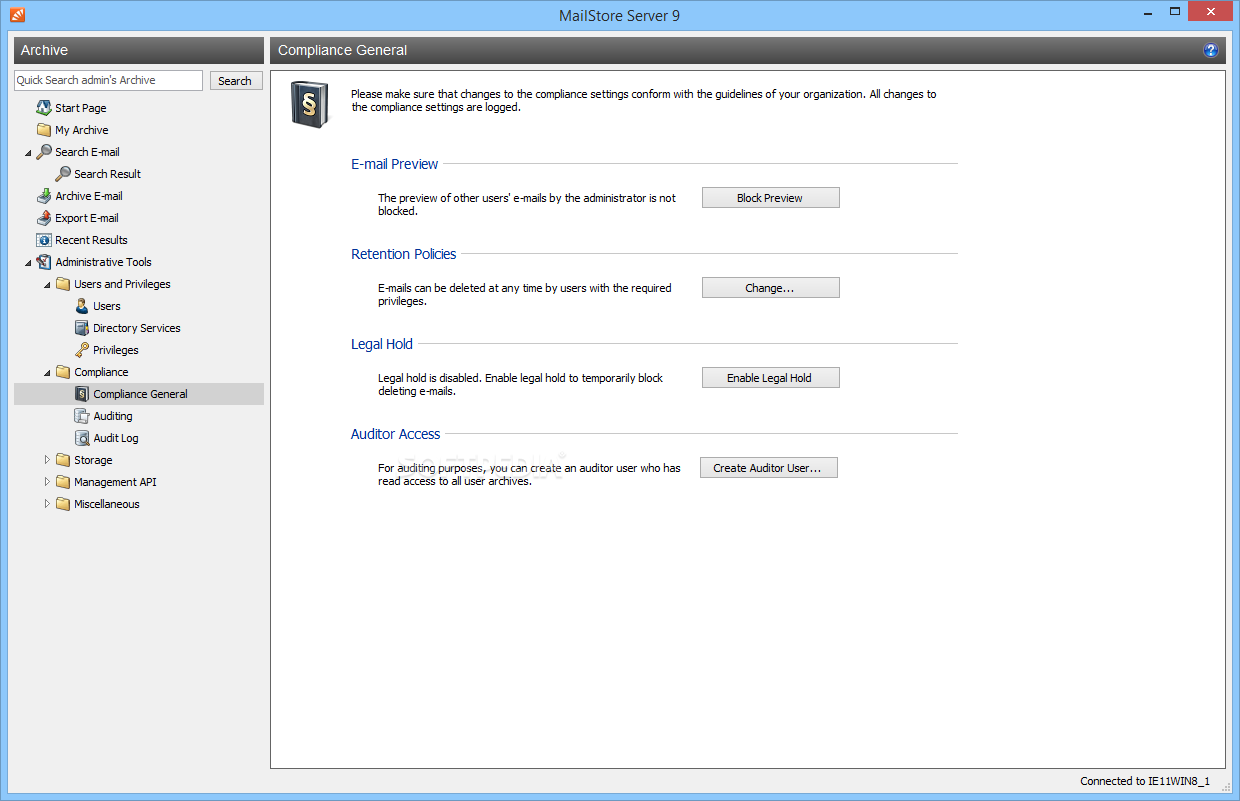Select the My Archive folder icon
The height and width of the screenshot is (801, 1240).
pyautogui.click(x=44, y=130)
